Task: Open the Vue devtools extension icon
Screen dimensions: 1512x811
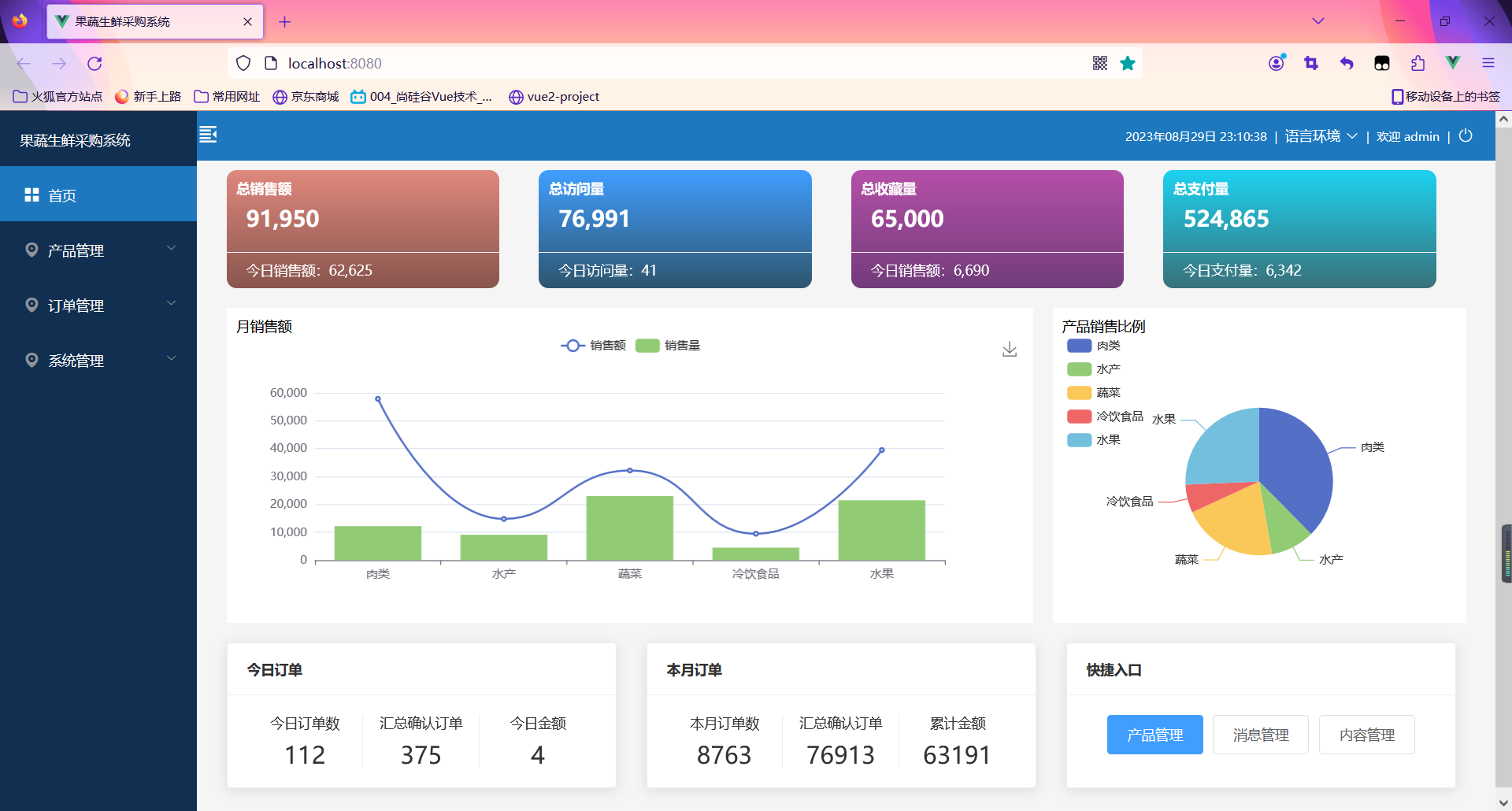Action: [1453, 63]
